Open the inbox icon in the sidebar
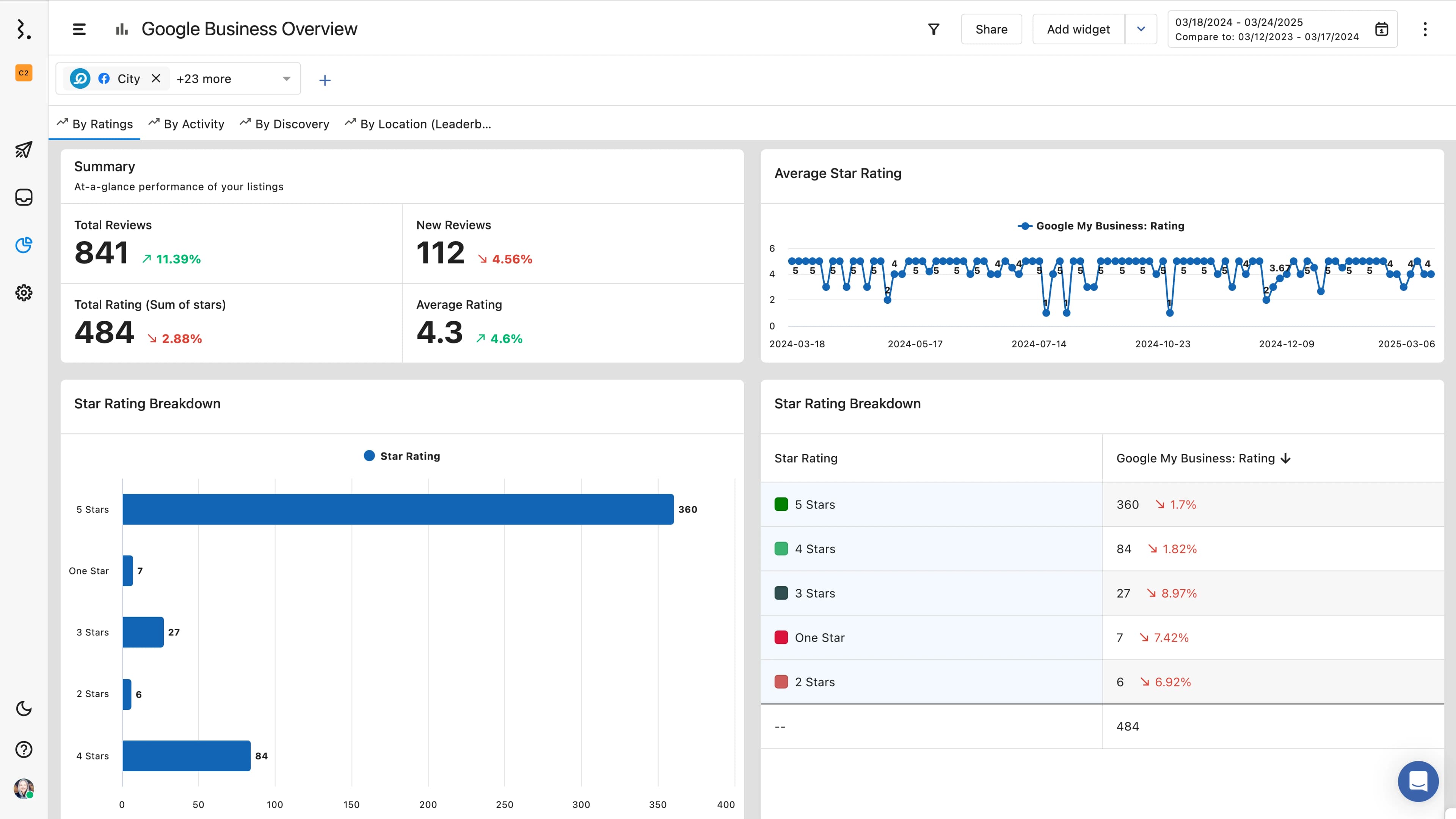Viewport: 1456px width, 819px height. (x=24, y=197)
